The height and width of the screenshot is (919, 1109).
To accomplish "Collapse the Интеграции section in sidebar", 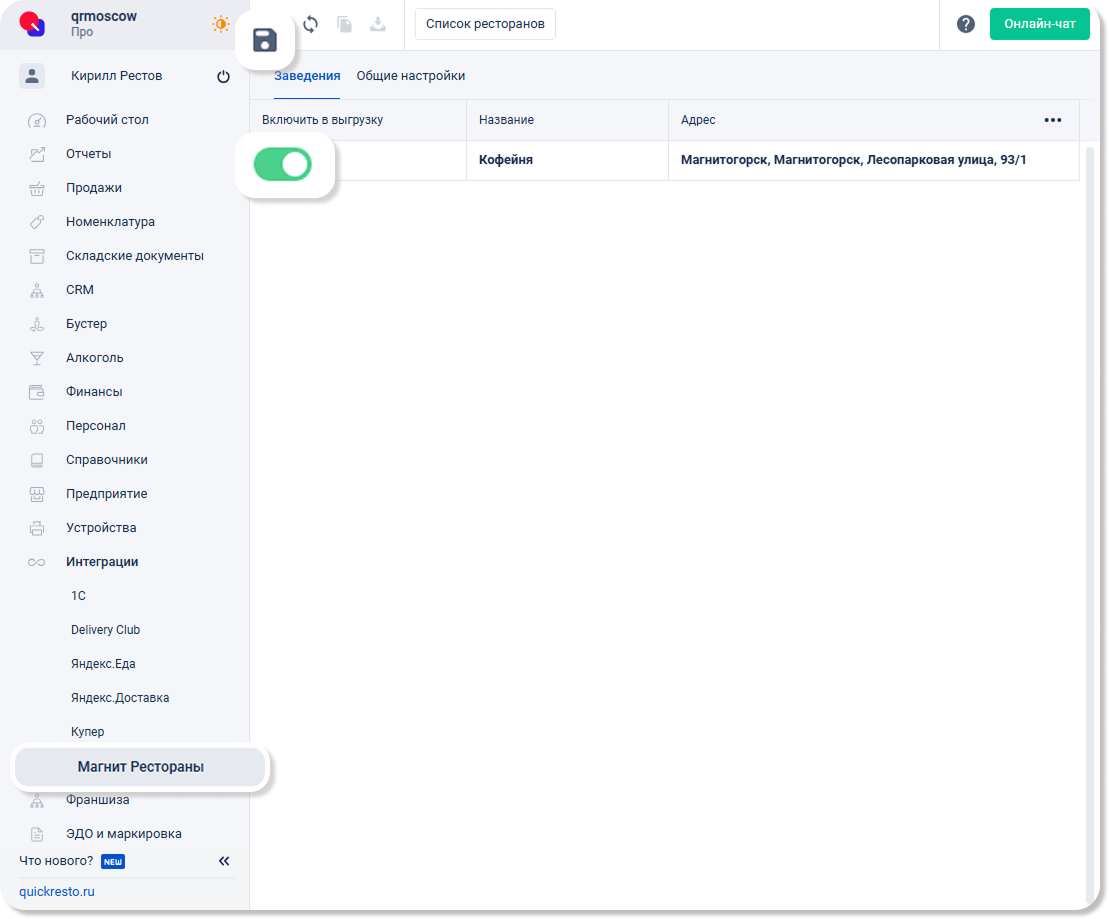I will click(102, 562).
